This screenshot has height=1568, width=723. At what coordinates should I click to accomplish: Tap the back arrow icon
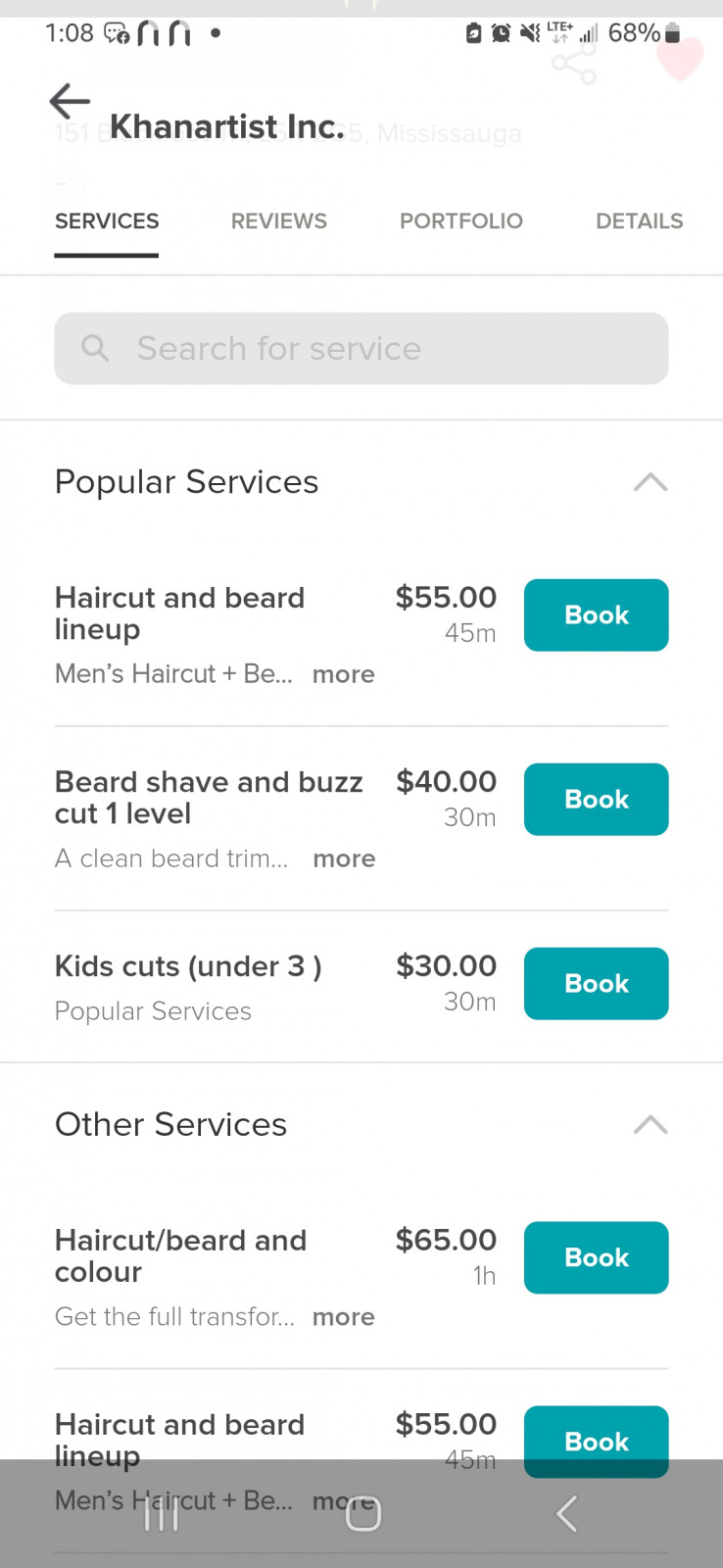coord(70,101)
